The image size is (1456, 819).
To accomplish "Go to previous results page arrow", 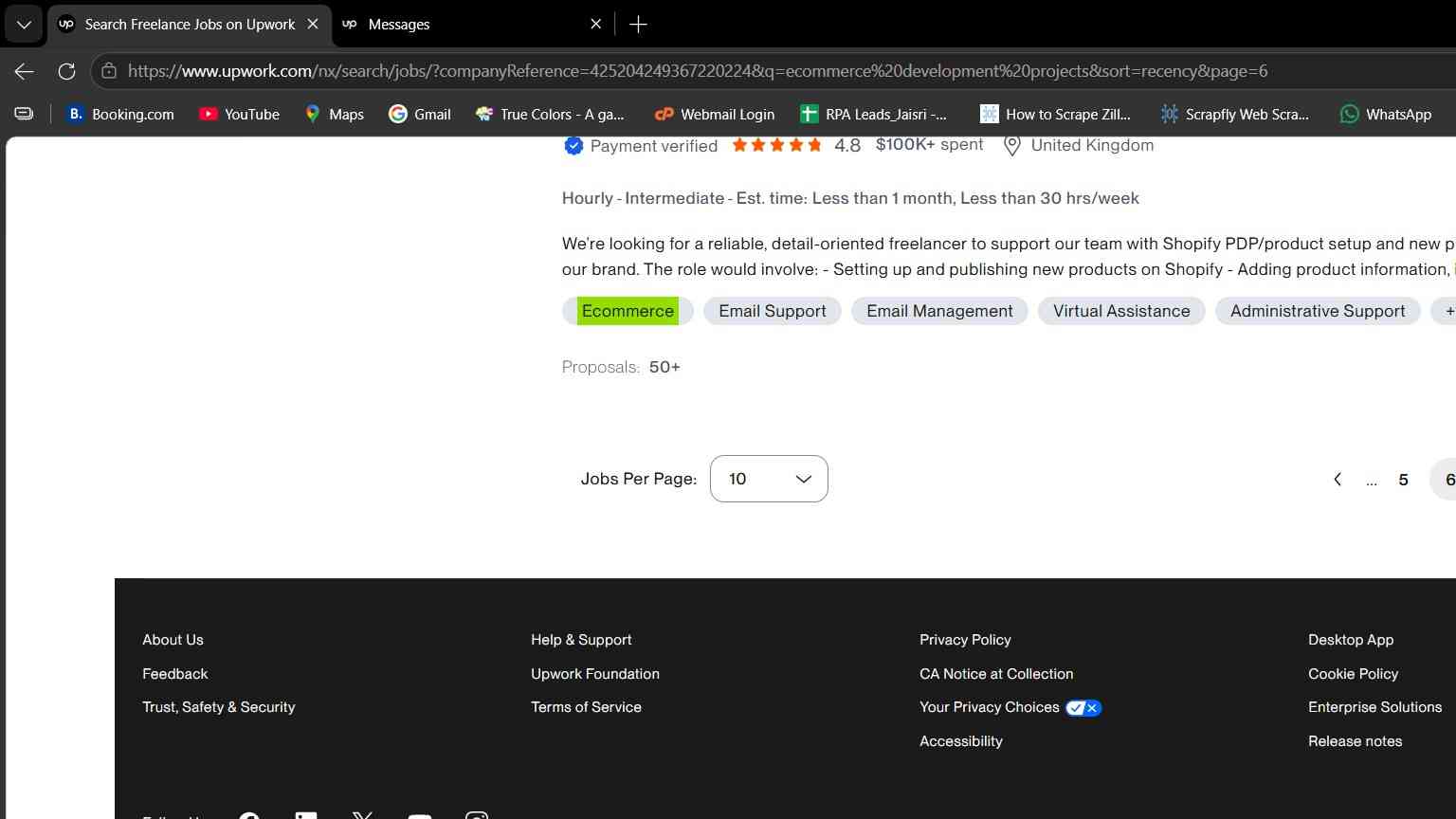I will 1338,480.
